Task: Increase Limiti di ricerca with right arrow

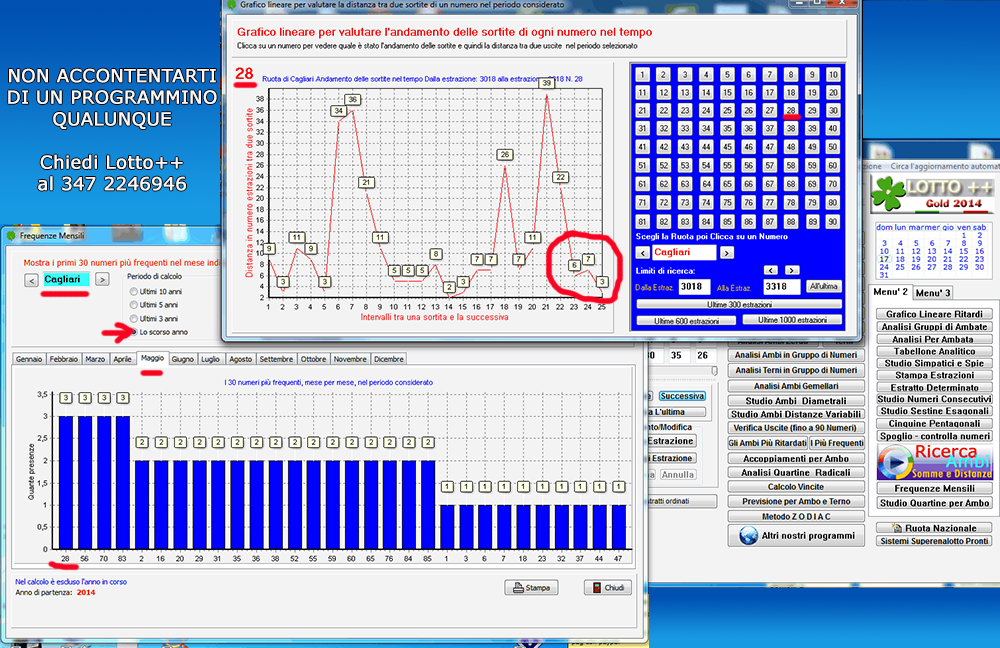Action: pyautogui.click(x=792, y=270)
